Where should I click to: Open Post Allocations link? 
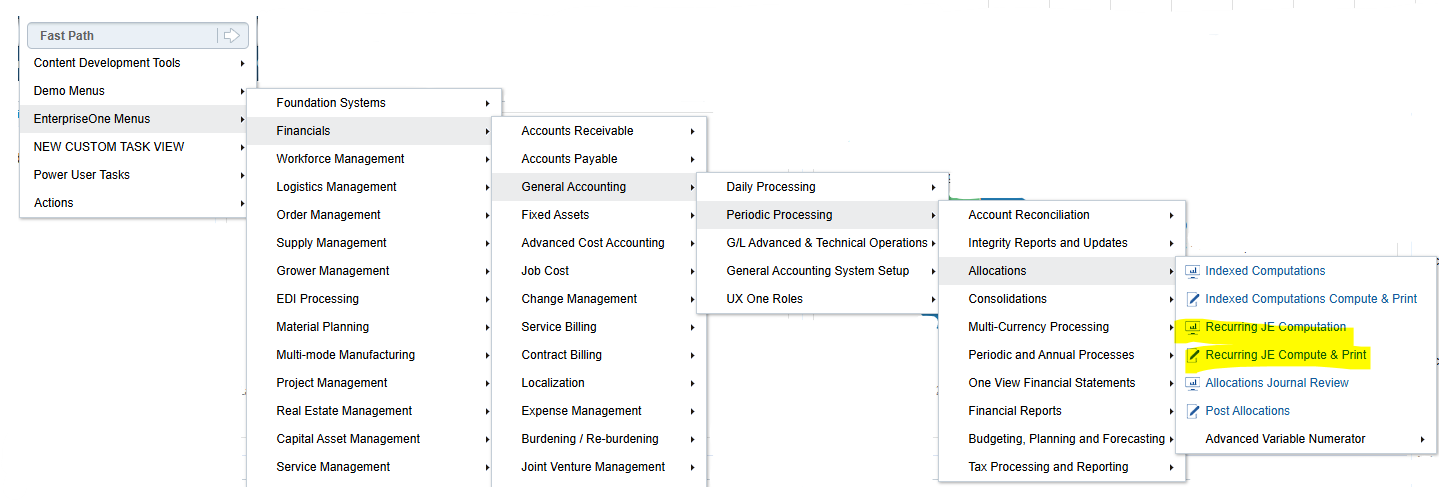click(x=1247, y=411)
